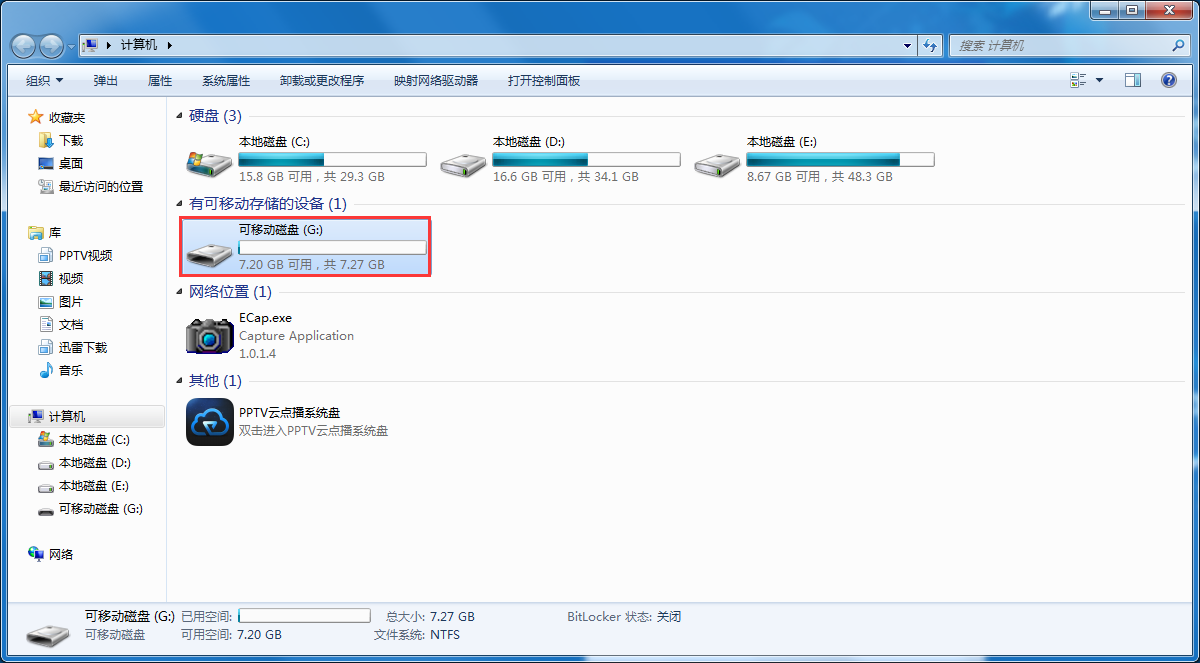
Task: Select the 本地磁盘 (C:) Windows drive icon
Action: coord(209,163)
